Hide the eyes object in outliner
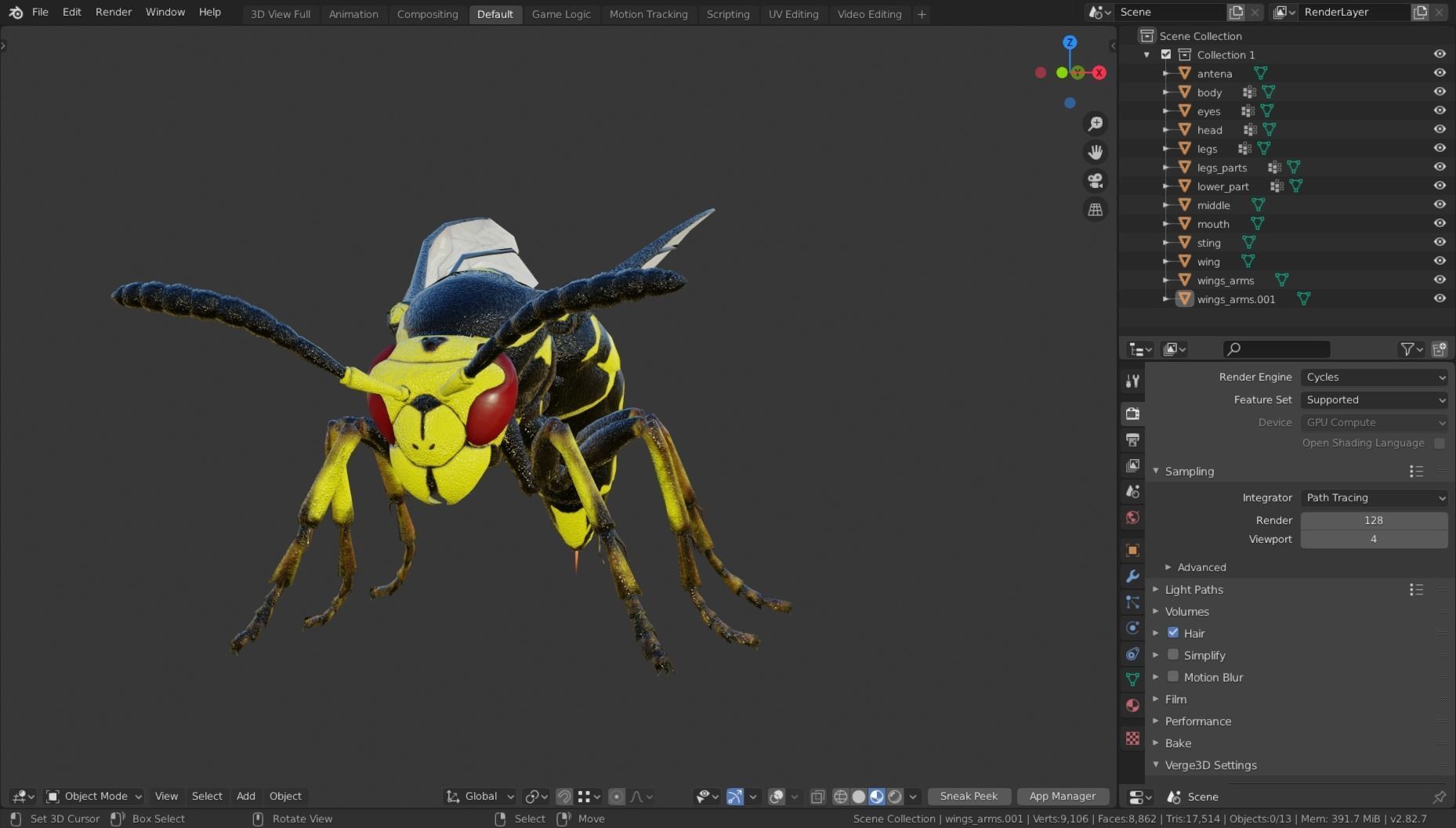Image resolution: width=1456 pixels, height=828 pixels. click(1440, 110)
